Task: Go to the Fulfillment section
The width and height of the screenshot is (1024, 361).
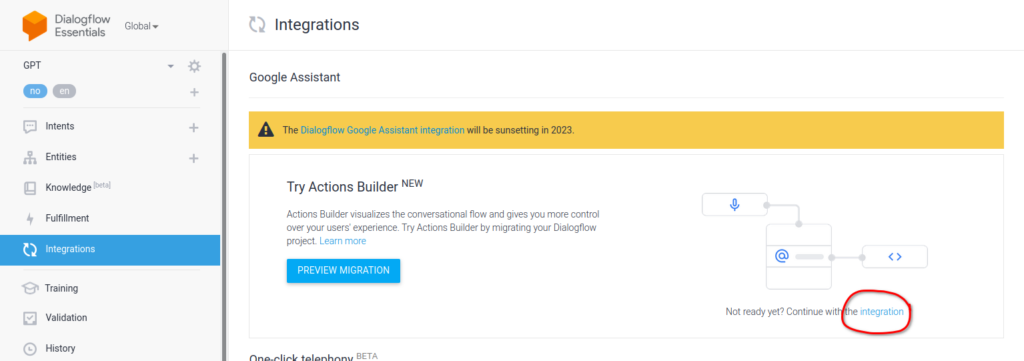Action: pyautogui.click(x=67, y=218)
